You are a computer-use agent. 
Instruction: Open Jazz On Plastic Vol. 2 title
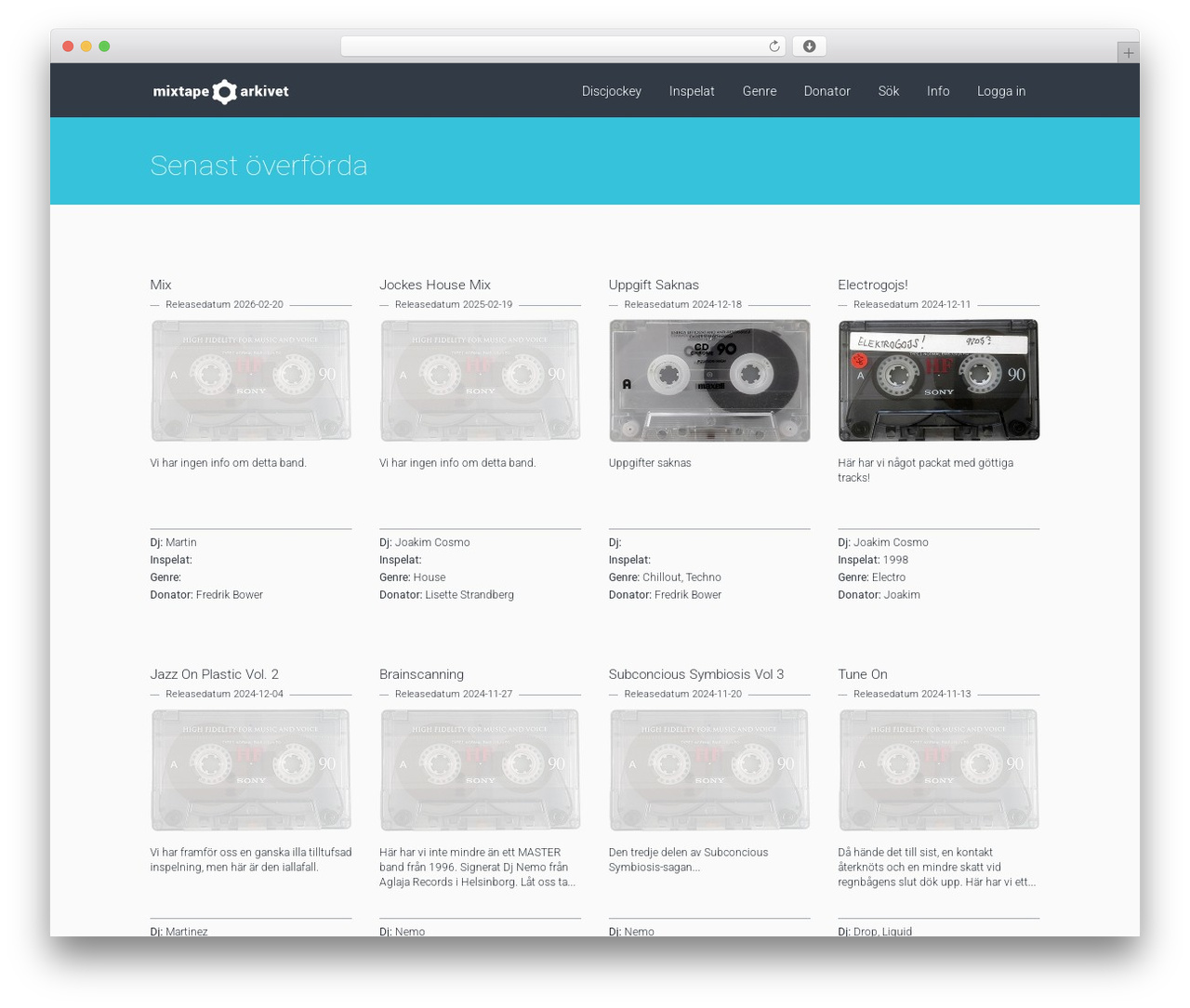(215, 674)
